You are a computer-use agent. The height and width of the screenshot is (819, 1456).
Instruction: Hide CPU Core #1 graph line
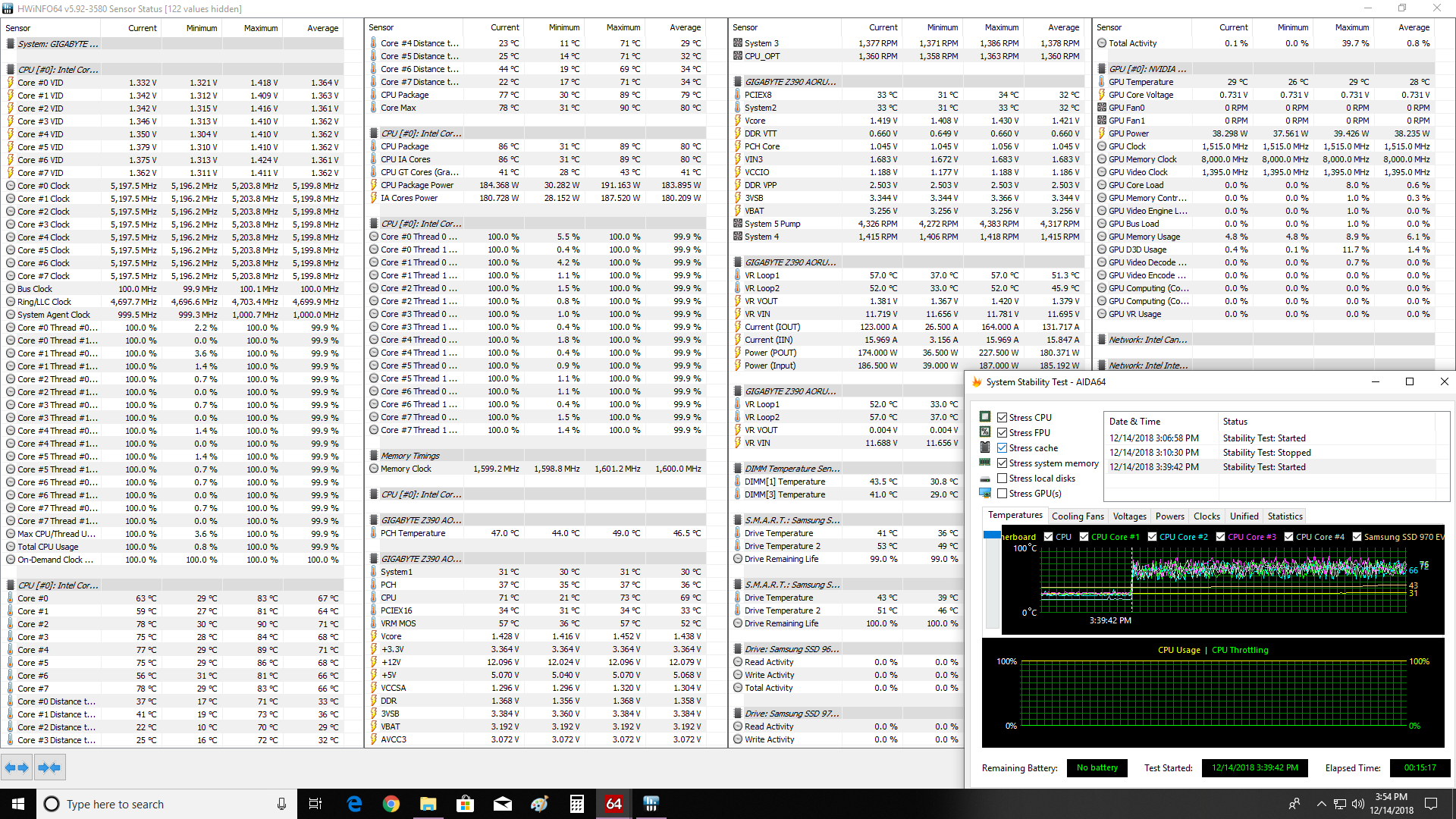coord(1084,537)
